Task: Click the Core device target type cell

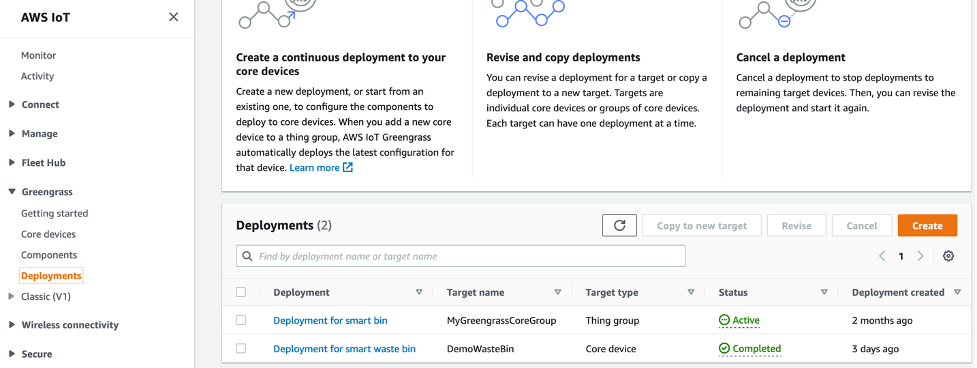Action: 611,348
